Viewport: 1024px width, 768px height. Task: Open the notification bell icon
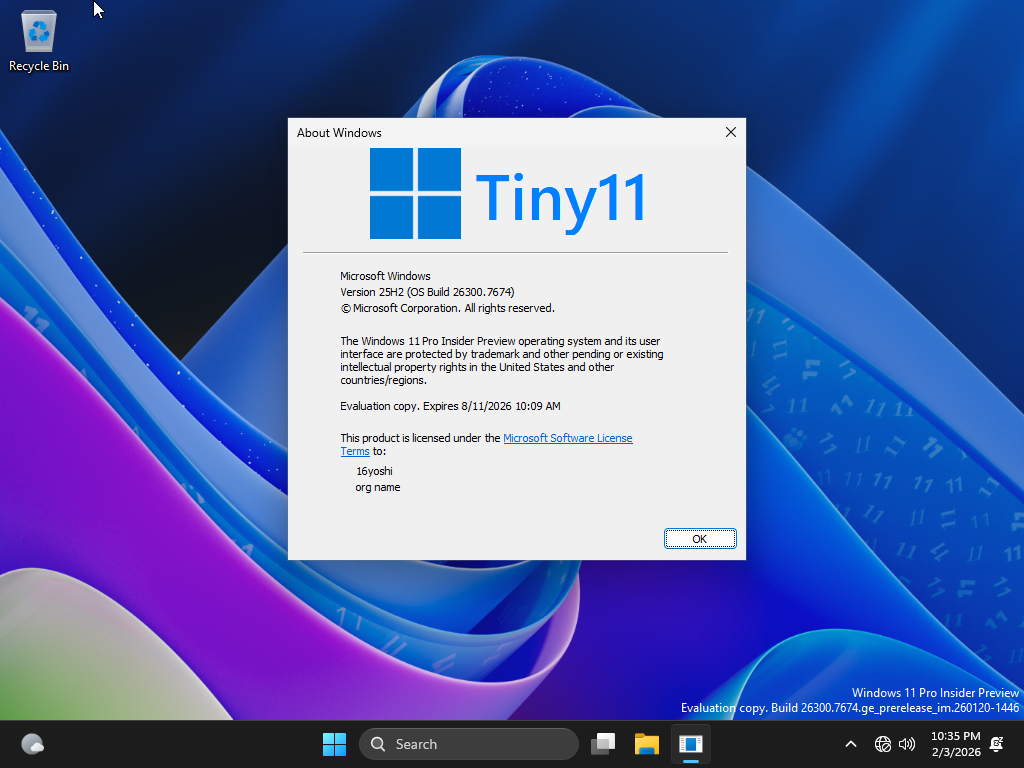coord(997,744)
